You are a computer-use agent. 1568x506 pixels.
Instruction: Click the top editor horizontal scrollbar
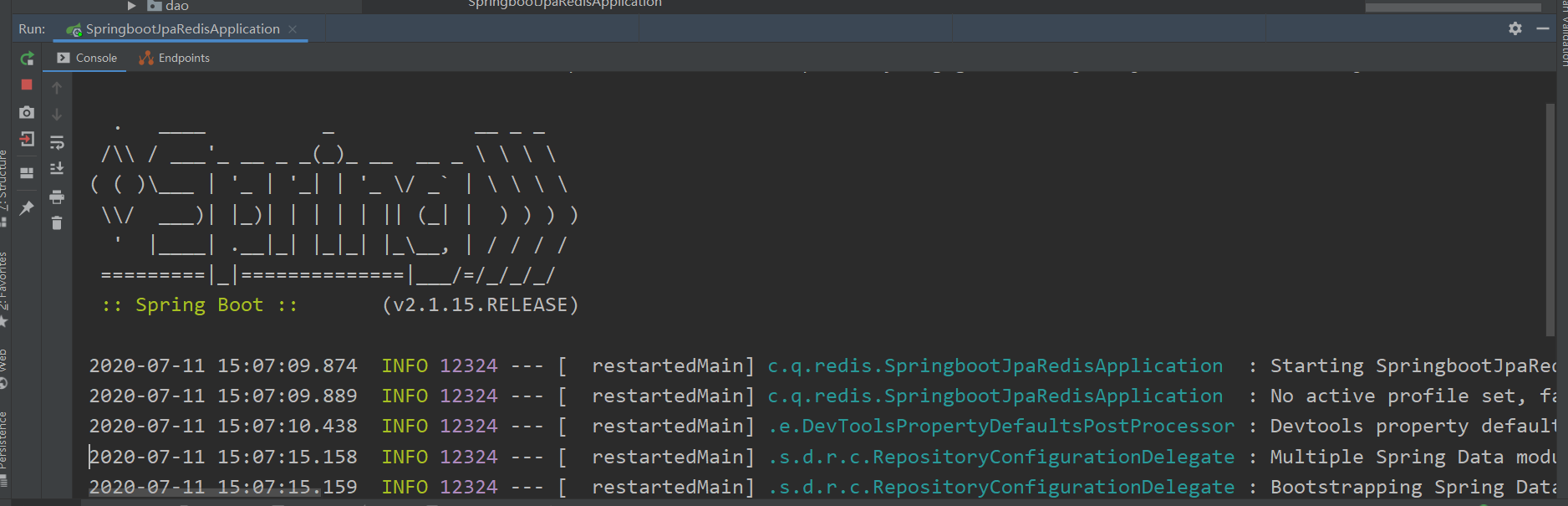(1453, 7)
